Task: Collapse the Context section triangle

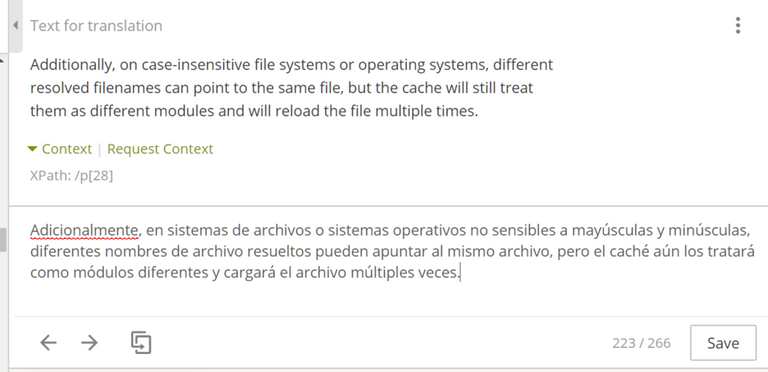Action: (x=32, y=149)
